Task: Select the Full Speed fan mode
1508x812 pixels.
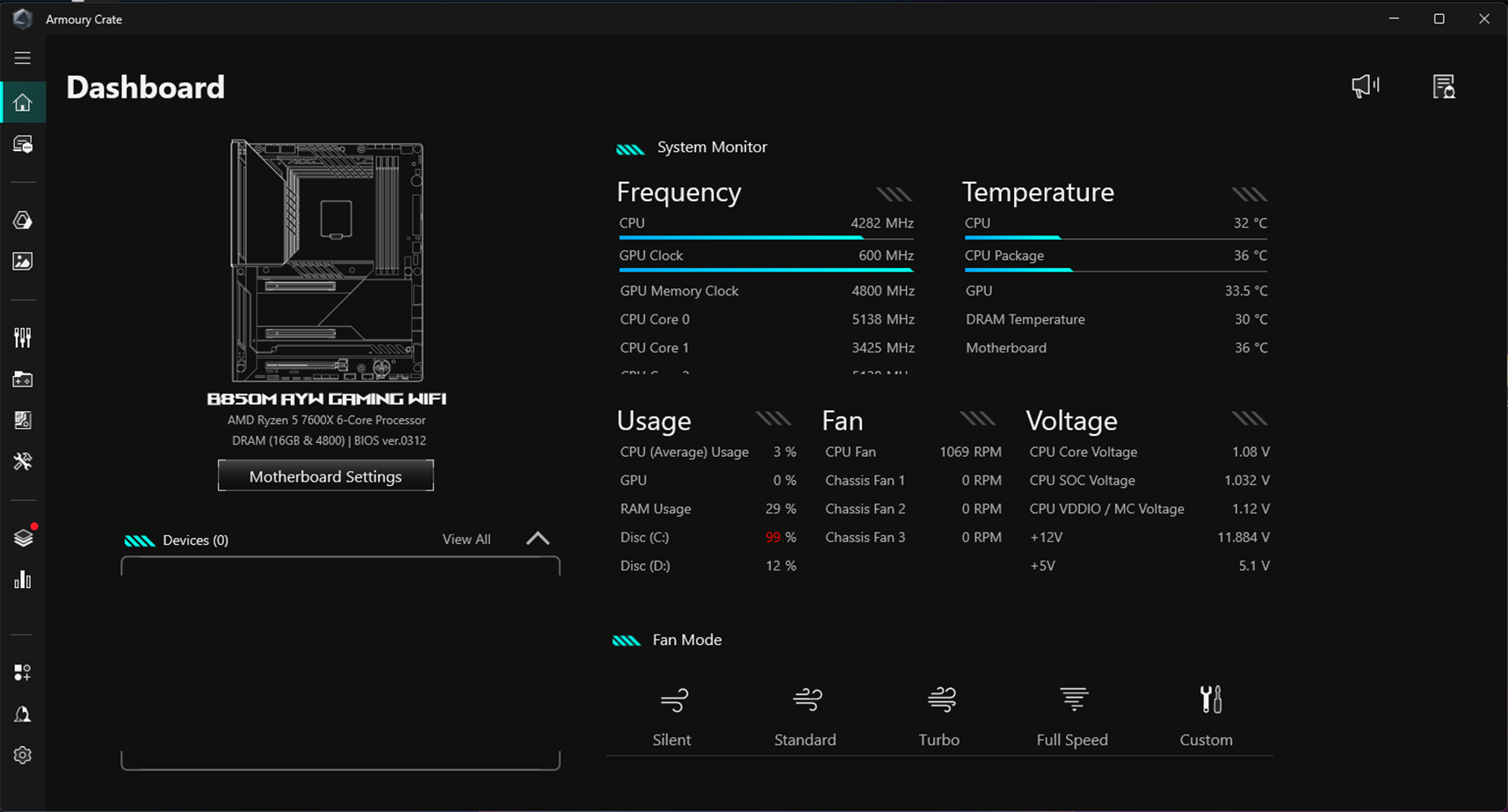Action: pyautogui.click(x=1072, y=716)
